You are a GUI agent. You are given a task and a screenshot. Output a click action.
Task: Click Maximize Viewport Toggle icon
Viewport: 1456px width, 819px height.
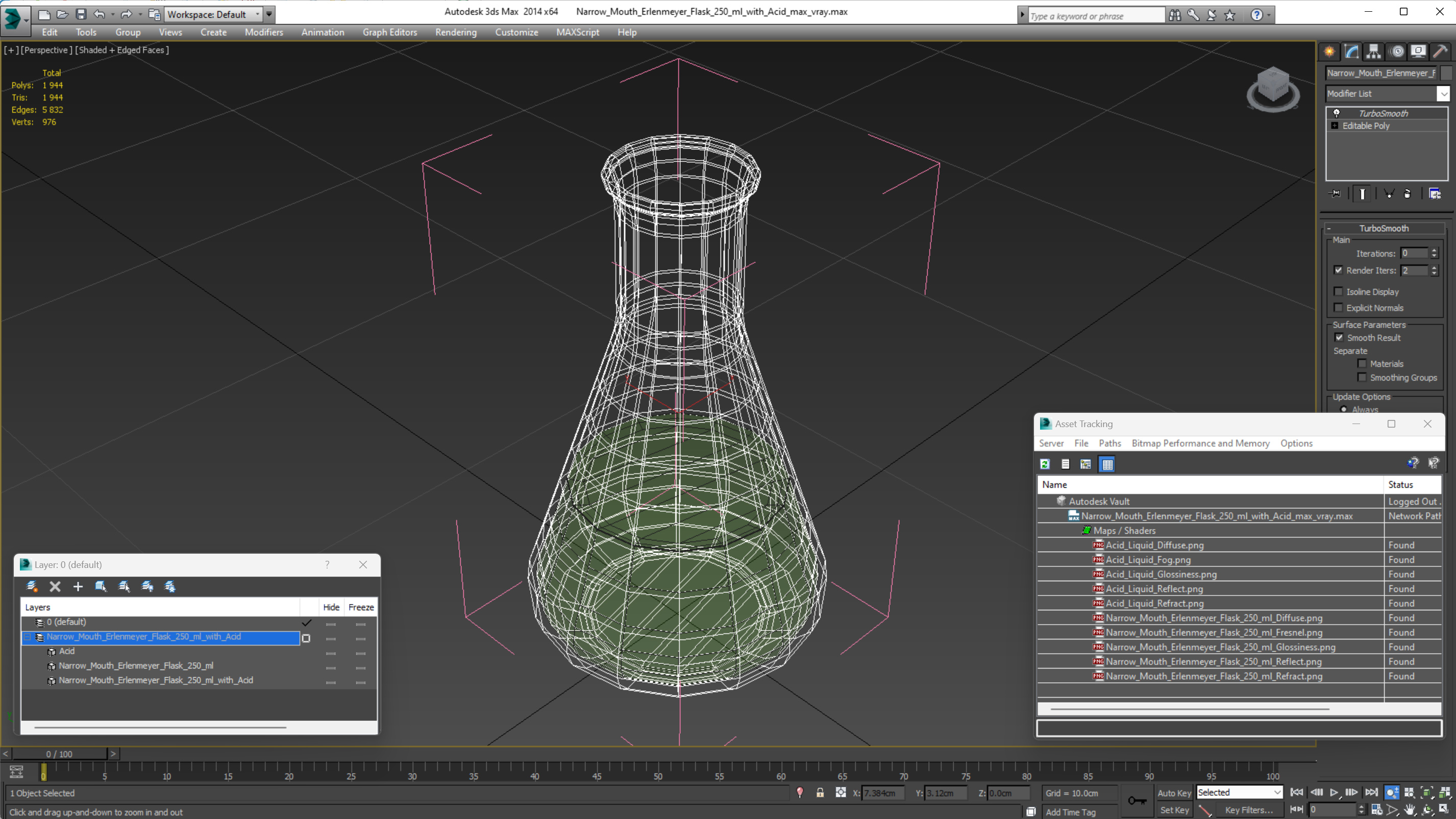(x=1444, y=809)
